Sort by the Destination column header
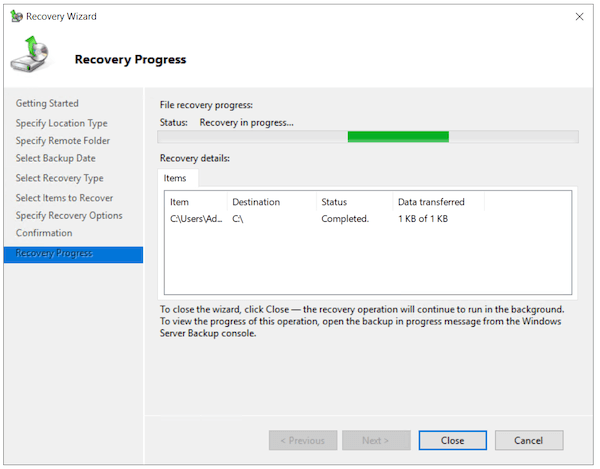This screenshot has height=469, width=600. (256, 202)
